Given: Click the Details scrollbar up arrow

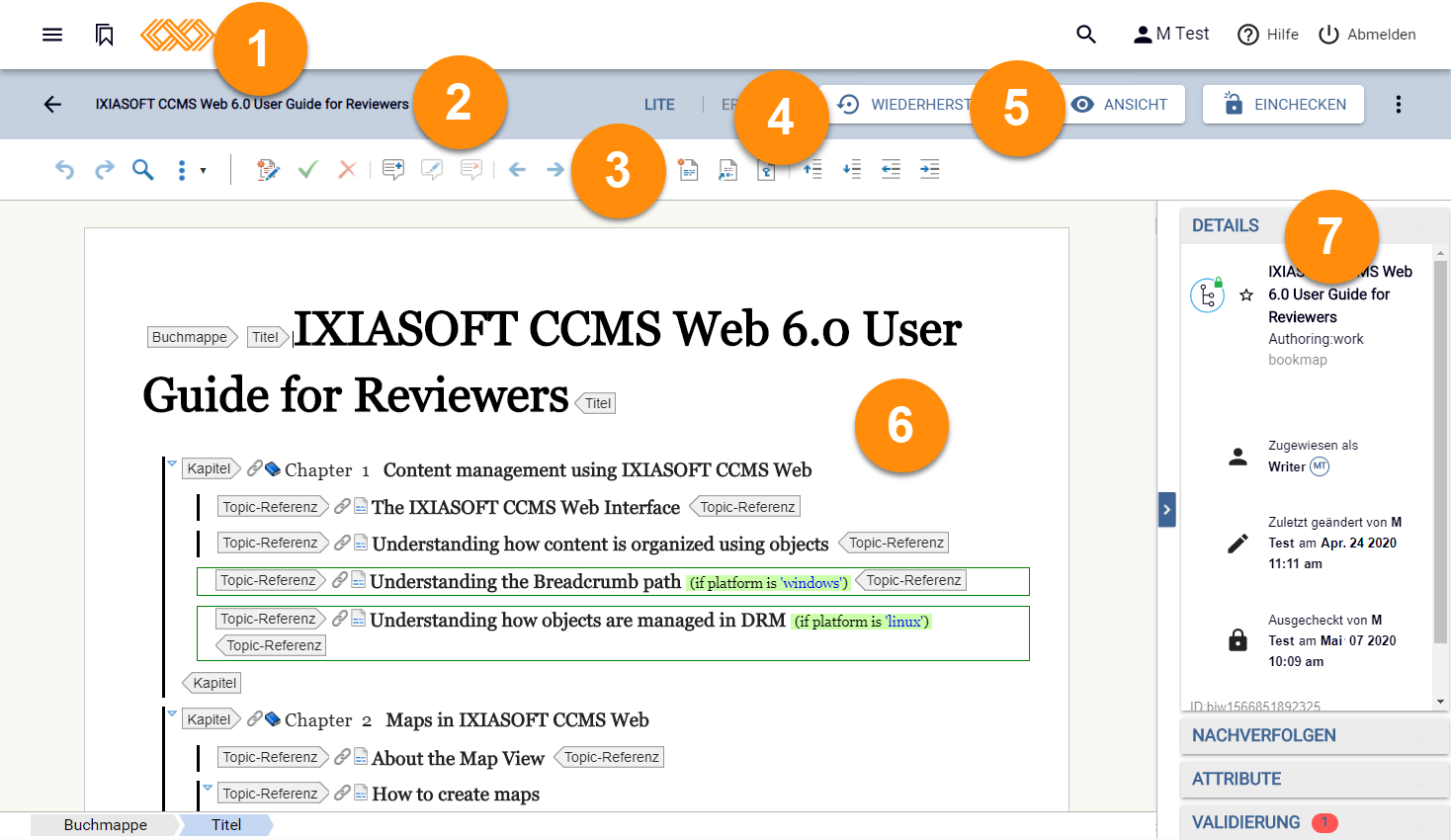Looking at the screenshot, I should (x=1440, y=253).
